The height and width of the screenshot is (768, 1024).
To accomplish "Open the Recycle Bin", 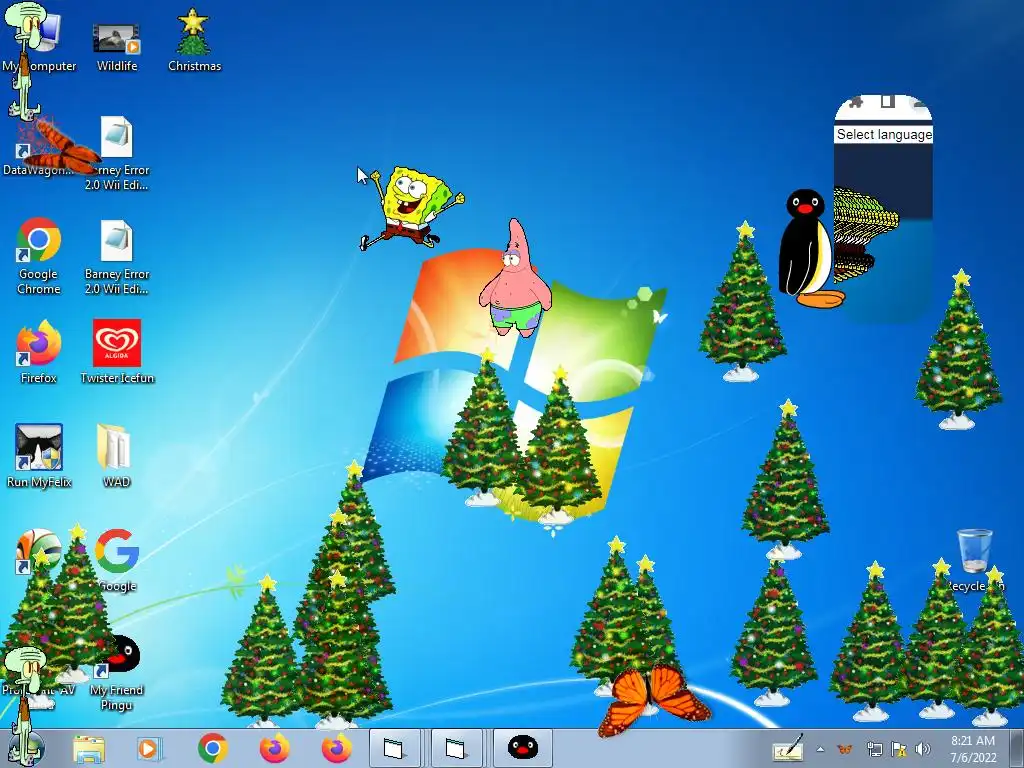I will pos(974,560).
